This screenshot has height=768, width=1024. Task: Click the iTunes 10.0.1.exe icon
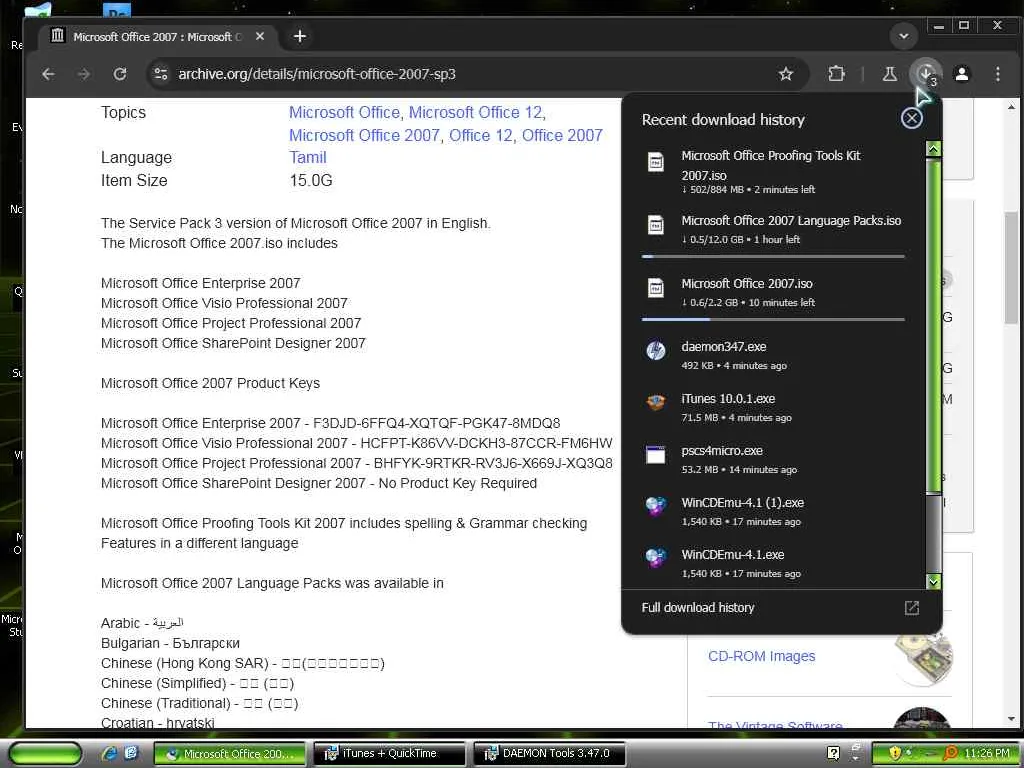[x=656, y=403]
